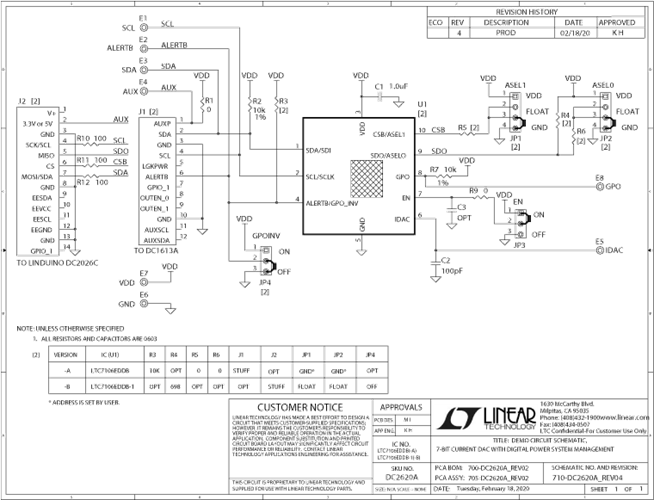Click the Customer Notice heading
Viewport: 654px width, 500px height.
[x=282, y=408]
